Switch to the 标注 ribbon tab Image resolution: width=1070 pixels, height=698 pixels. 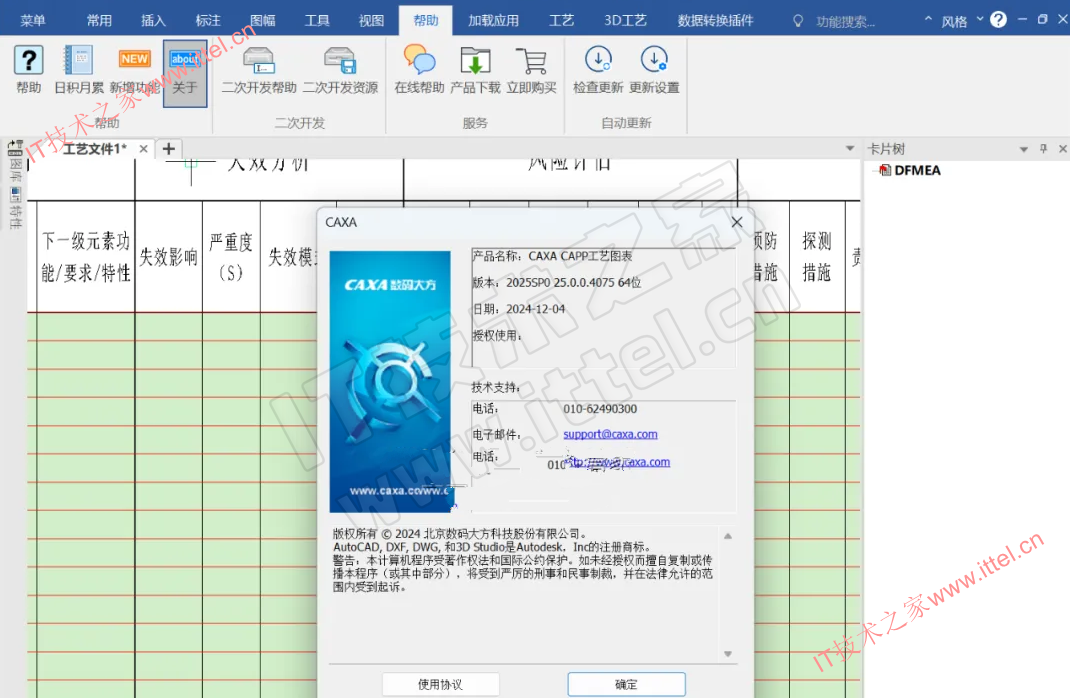(208, 20)
